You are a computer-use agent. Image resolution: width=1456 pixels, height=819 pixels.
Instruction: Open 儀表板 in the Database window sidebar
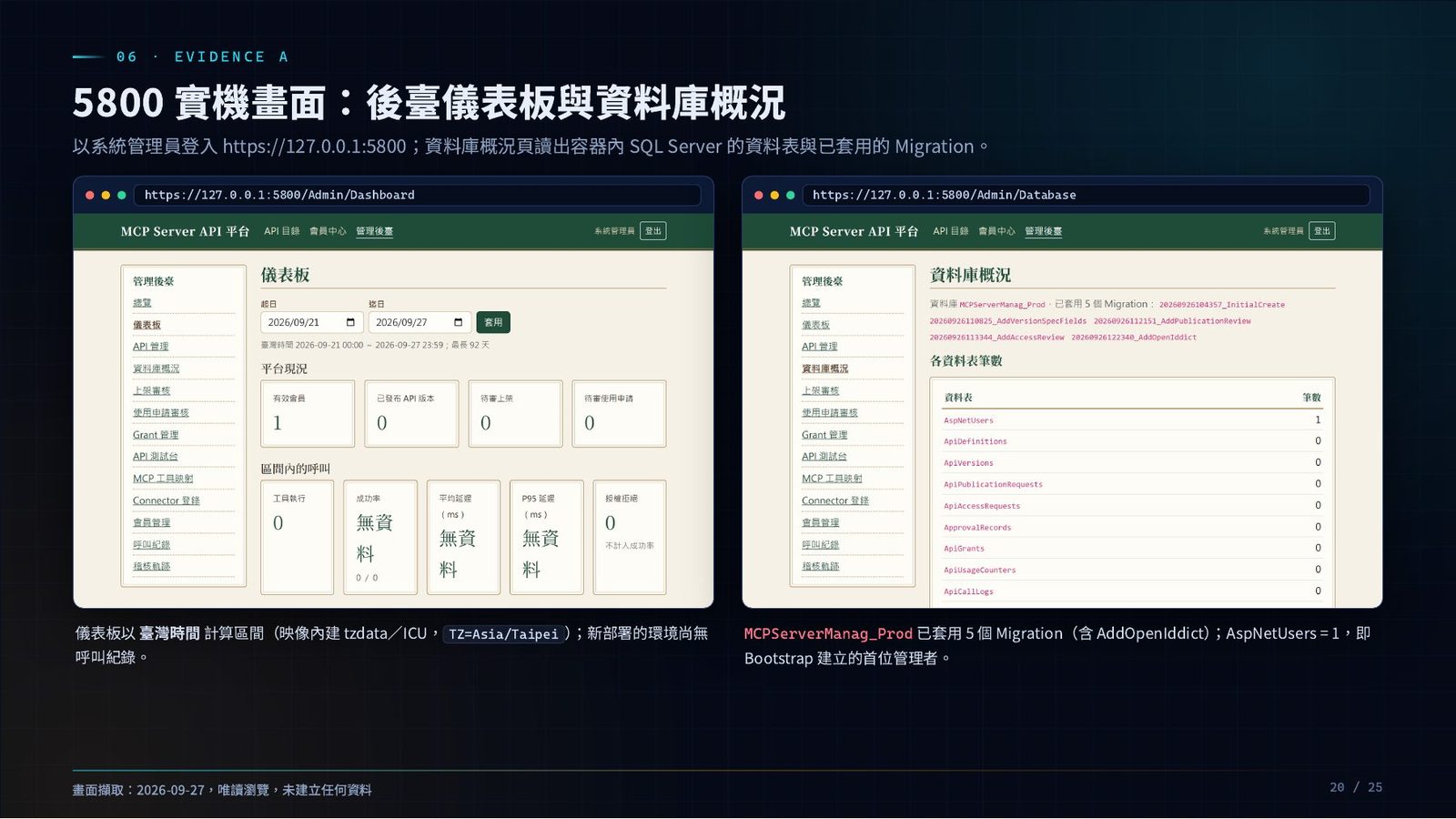click(x=815, y=325)
